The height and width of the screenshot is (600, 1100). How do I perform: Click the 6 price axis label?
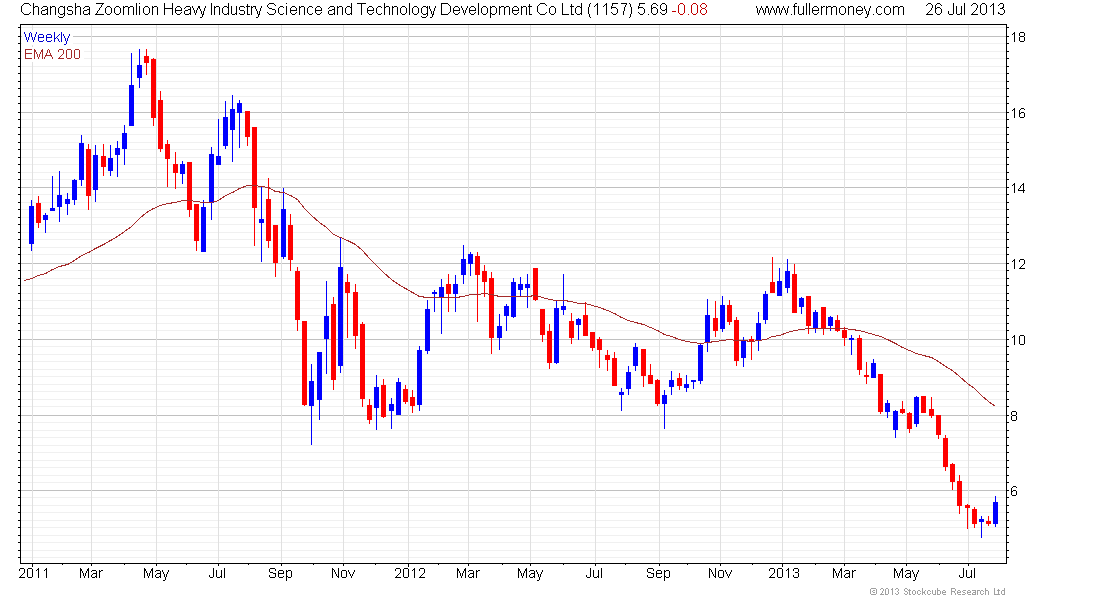click(x=1014, y=491)
